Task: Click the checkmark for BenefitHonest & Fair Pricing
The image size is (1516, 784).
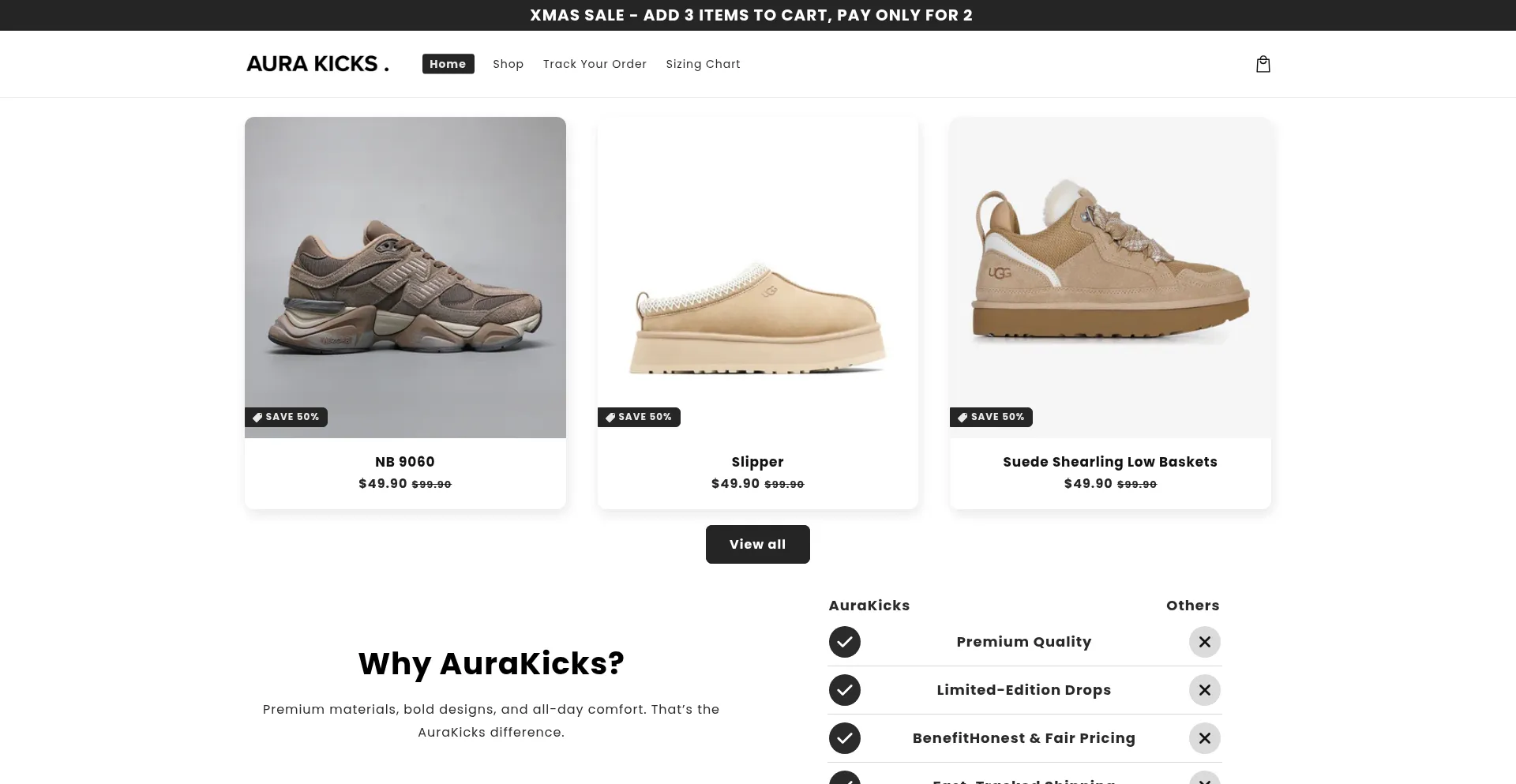Action: [845, 738]
